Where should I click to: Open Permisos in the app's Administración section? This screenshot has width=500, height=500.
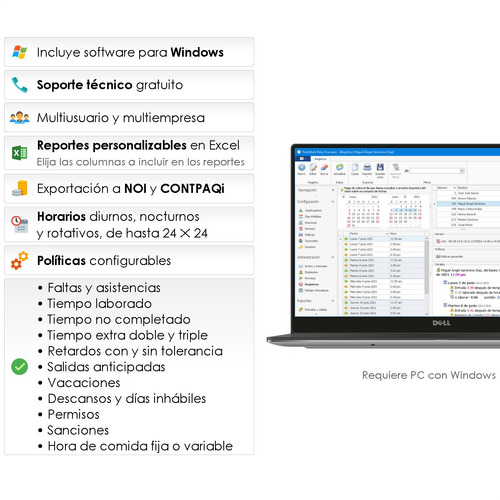pos(307,278)
